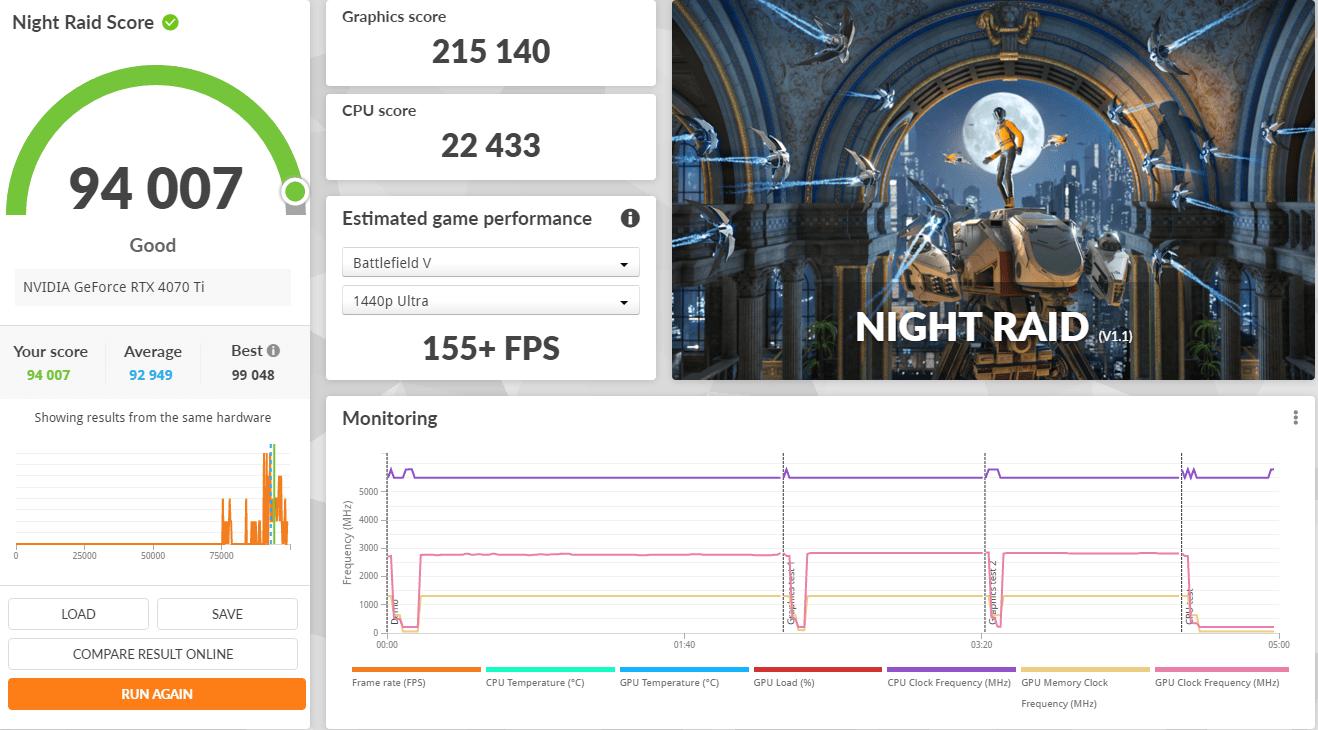This screenshot has height=730, width=1318.
Task: Toggle Frame rate (FPS) legend series
Action: tap(416, 677)
